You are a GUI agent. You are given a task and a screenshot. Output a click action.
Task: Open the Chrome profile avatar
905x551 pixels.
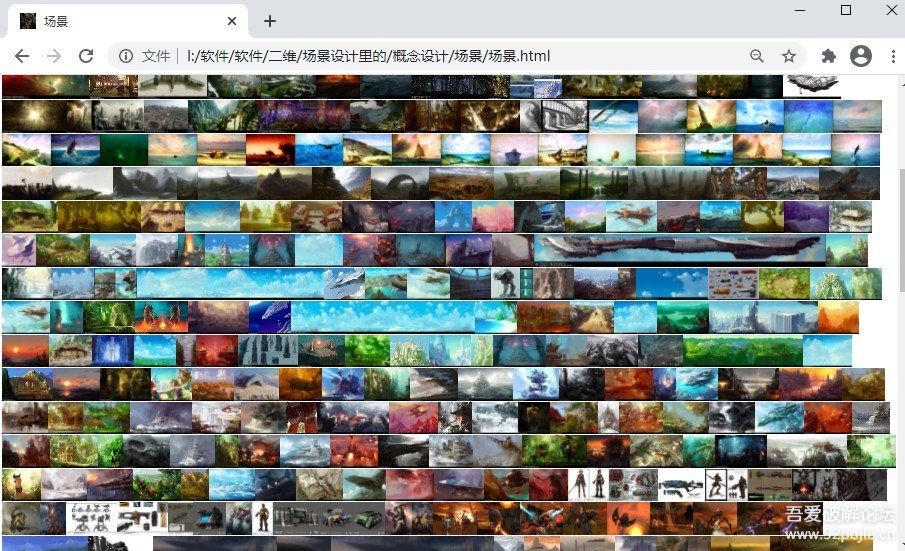pos(861,56)
